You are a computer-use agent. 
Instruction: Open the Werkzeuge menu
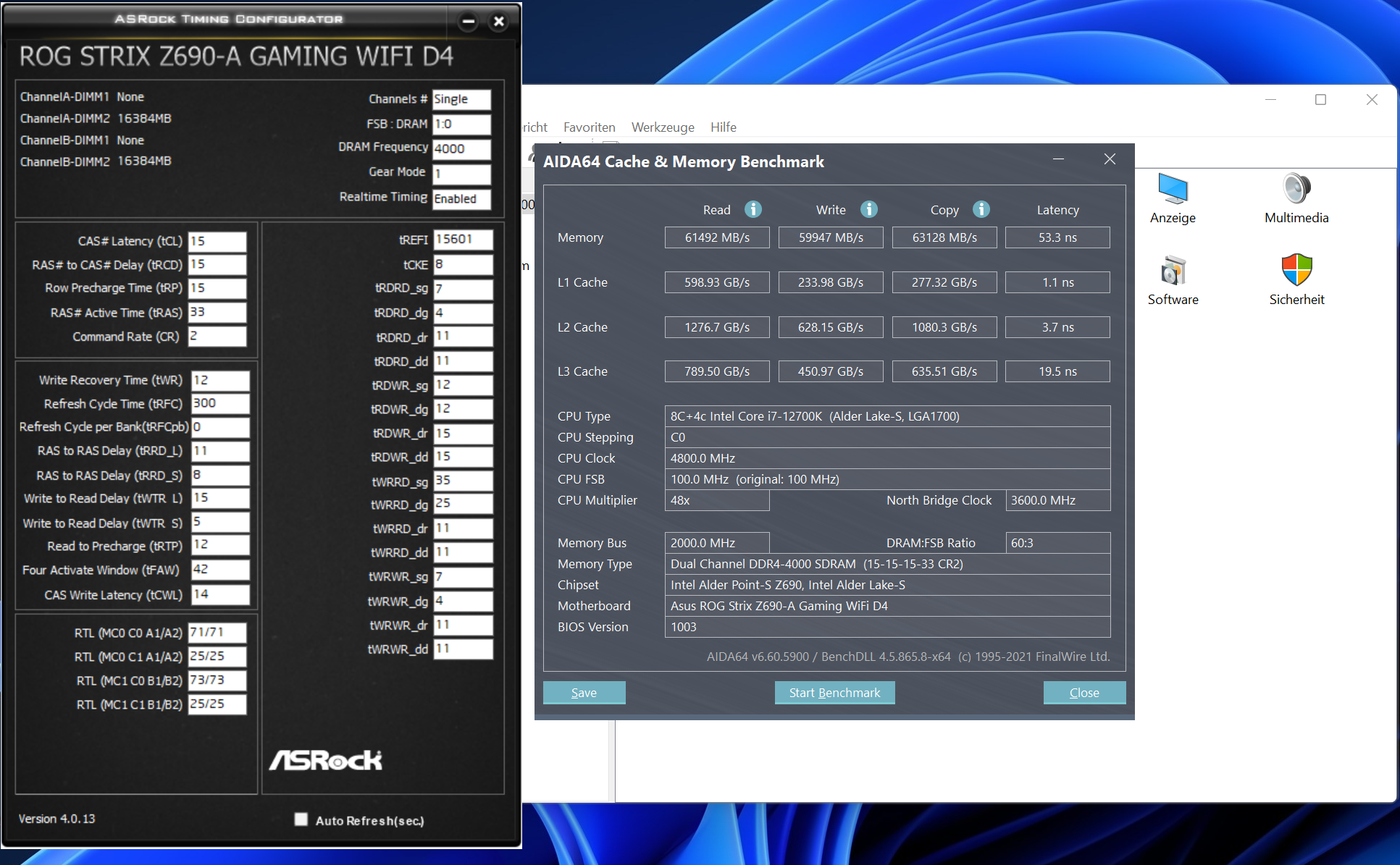663,127
